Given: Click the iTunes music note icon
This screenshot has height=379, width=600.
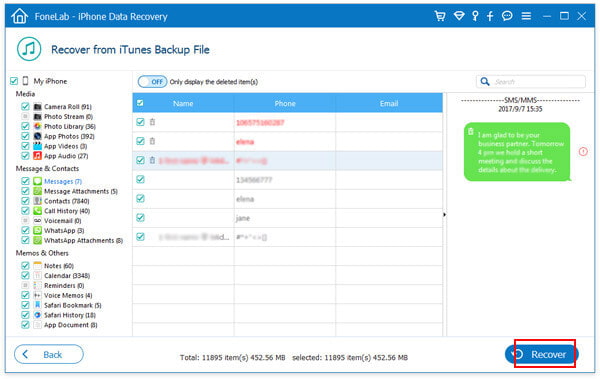Looking at the screenshot, I should coord(29,49).
